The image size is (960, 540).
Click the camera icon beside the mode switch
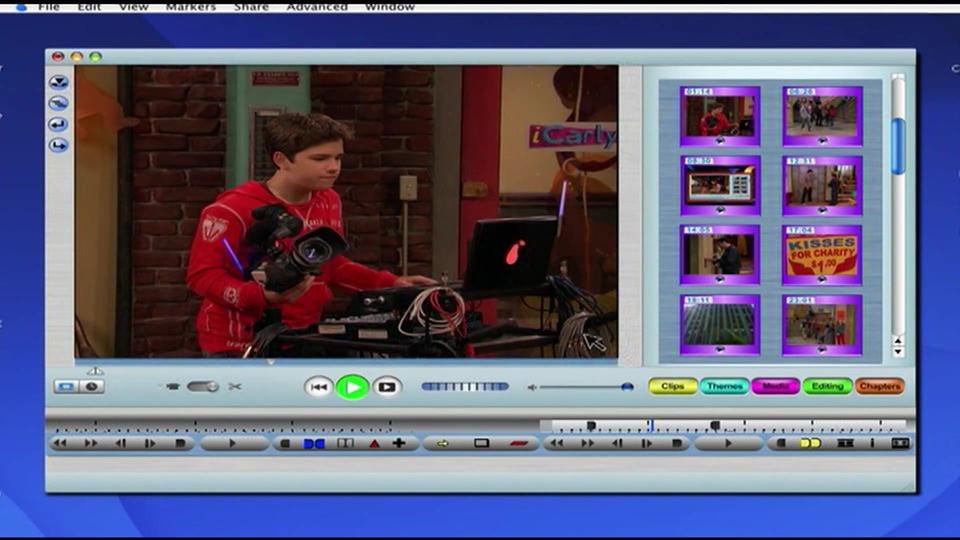click(173, 386)
